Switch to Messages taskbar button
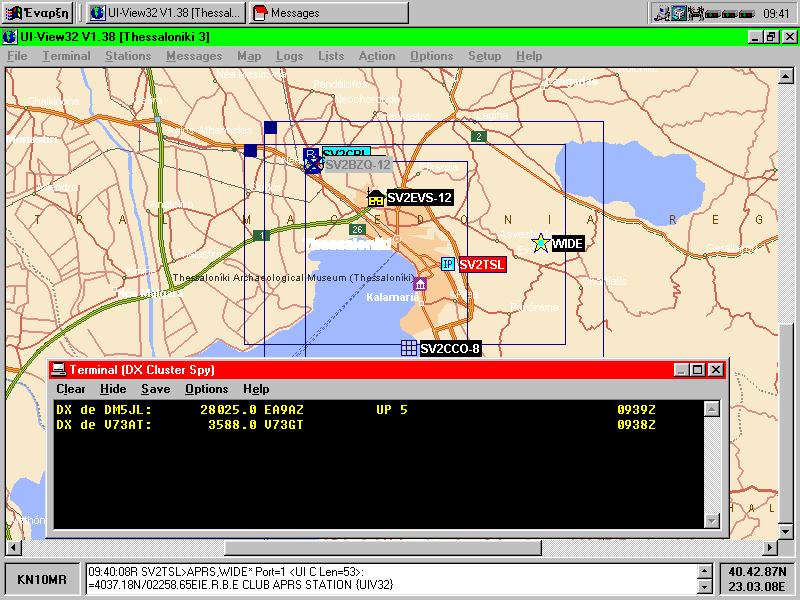 [x=329, y=13]
